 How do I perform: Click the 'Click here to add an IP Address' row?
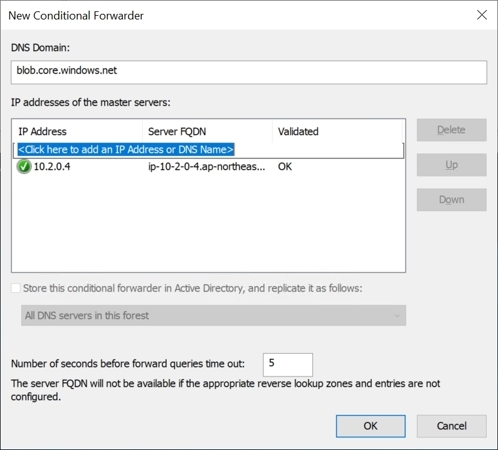click(x=208, y=150)
